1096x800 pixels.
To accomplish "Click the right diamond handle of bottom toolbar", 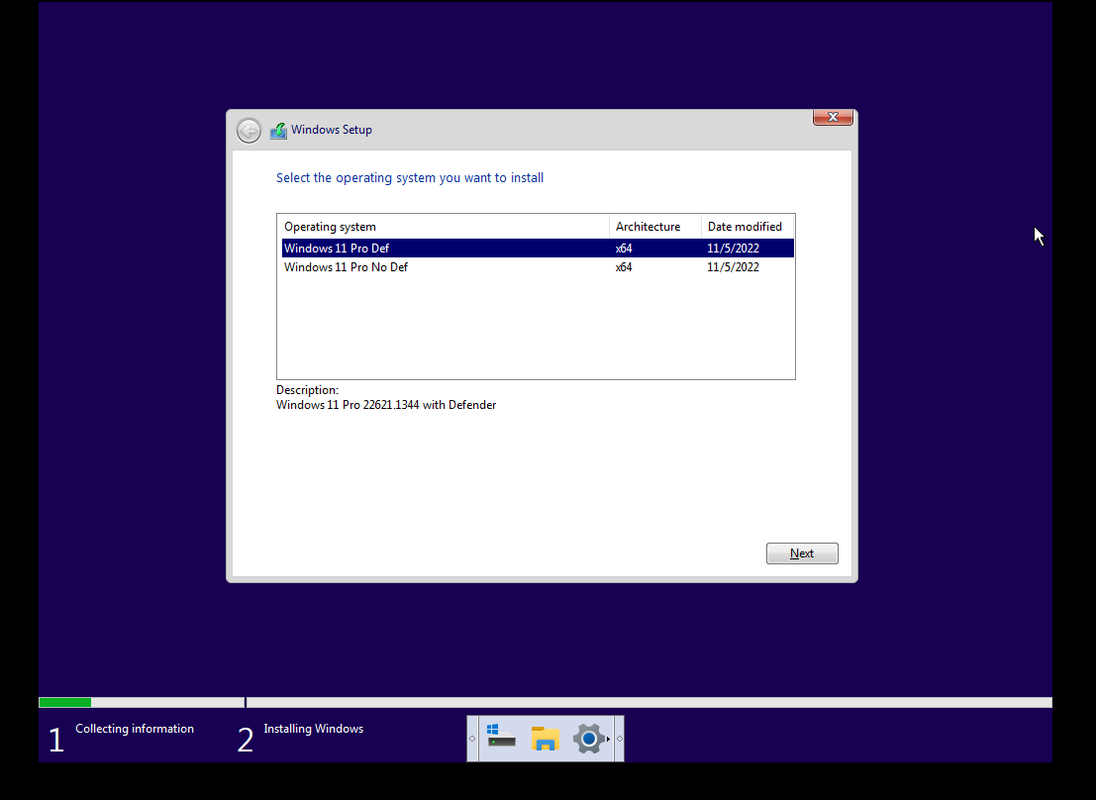I will 619,739.
